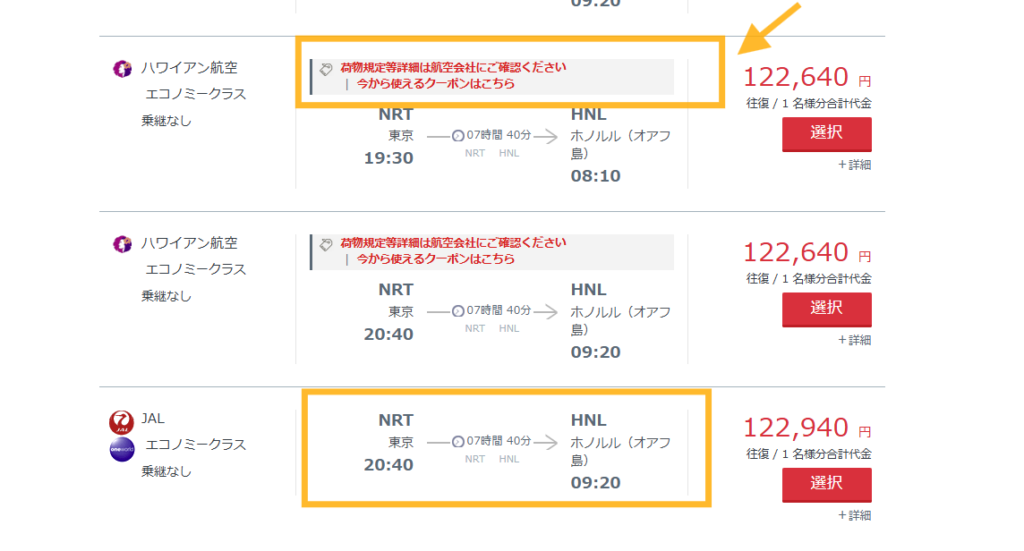The image size is (1024, 551).
Task: Open baggage rules notice in first banner
Action: click(x=453, y=67)
